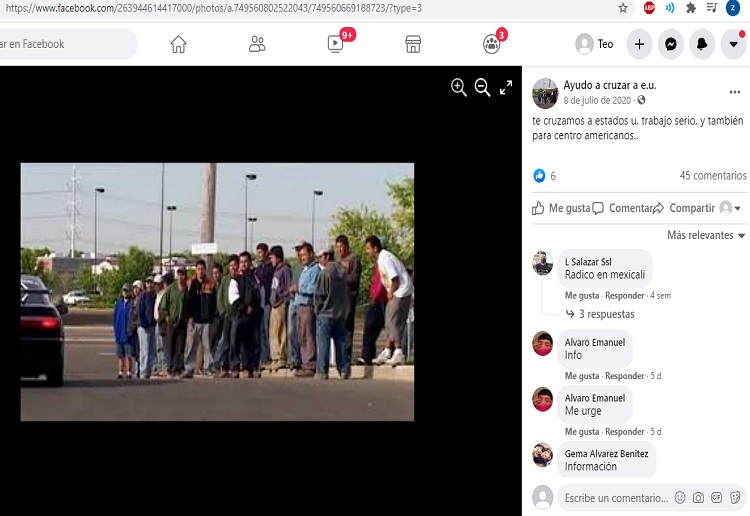Enter fullscreen photo view

point(506,88)
